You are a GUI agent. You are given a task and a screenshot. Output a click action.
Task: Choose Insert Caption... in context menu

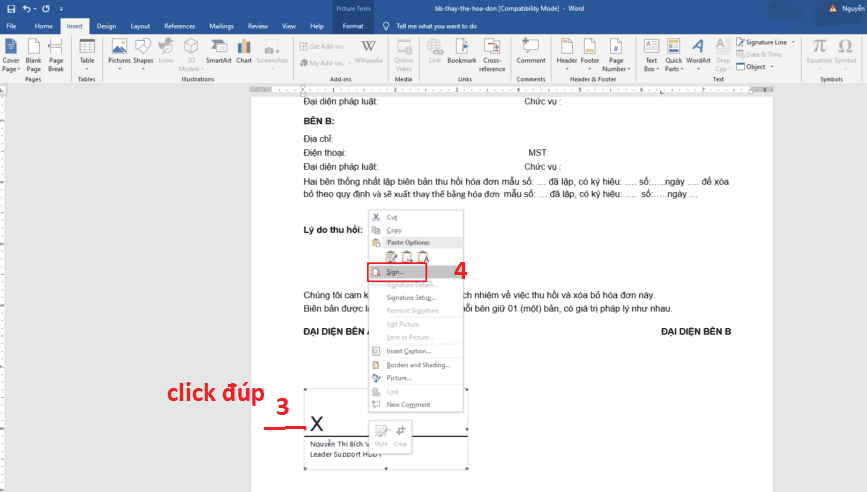(x=416, y=351)
